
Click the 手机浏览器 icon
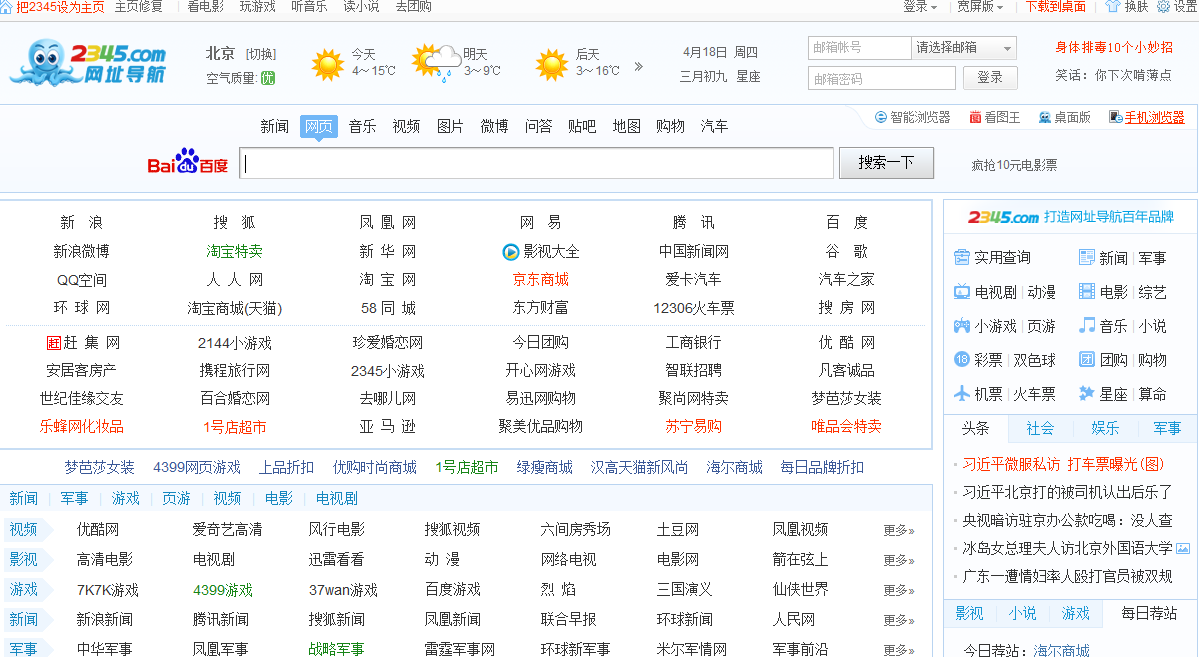click(x=1116, y=117)
